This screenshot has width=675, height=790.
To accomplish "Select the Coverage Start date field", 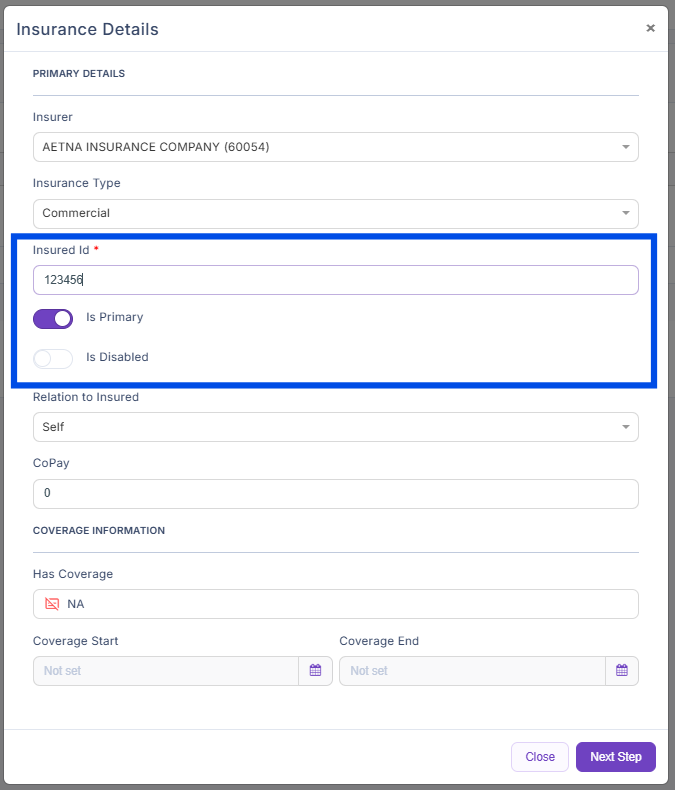I will point(165,671).
